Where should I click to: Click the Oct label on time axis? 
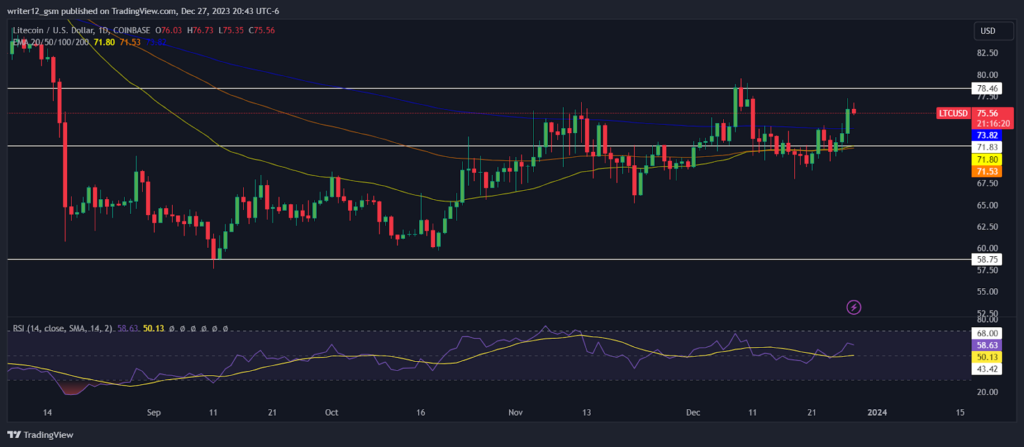coord(331,412)
